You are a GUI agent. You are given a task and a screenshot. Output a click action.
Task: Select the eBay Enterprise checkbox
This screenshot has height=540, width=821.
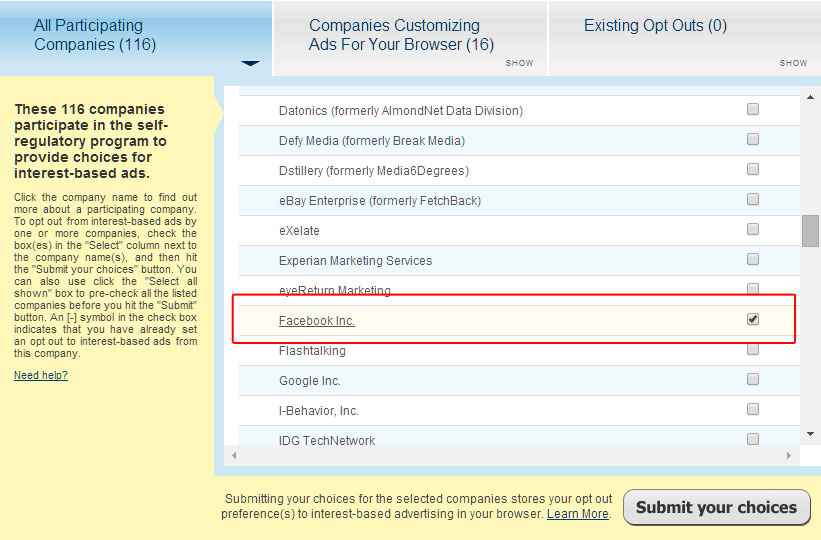(x=752, y=199)
